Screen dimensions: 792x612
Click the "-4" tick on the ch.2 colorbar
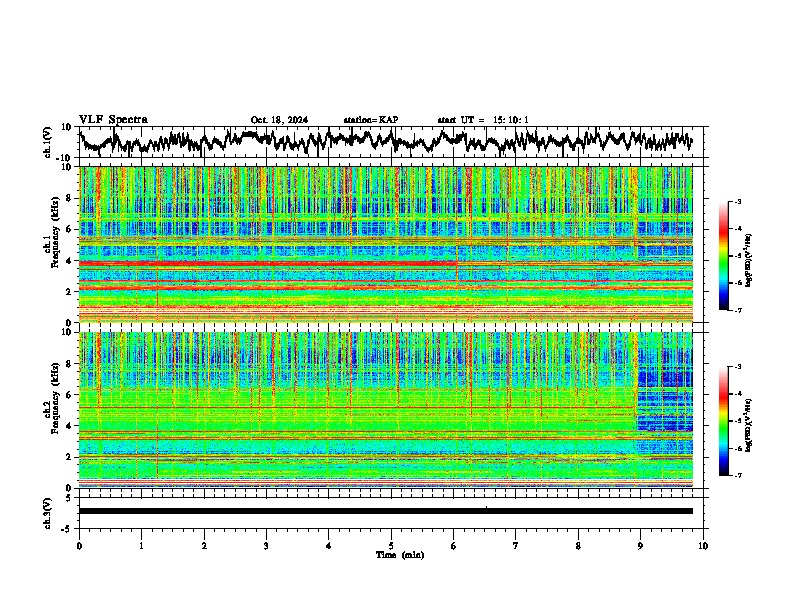tap(737, 394)
